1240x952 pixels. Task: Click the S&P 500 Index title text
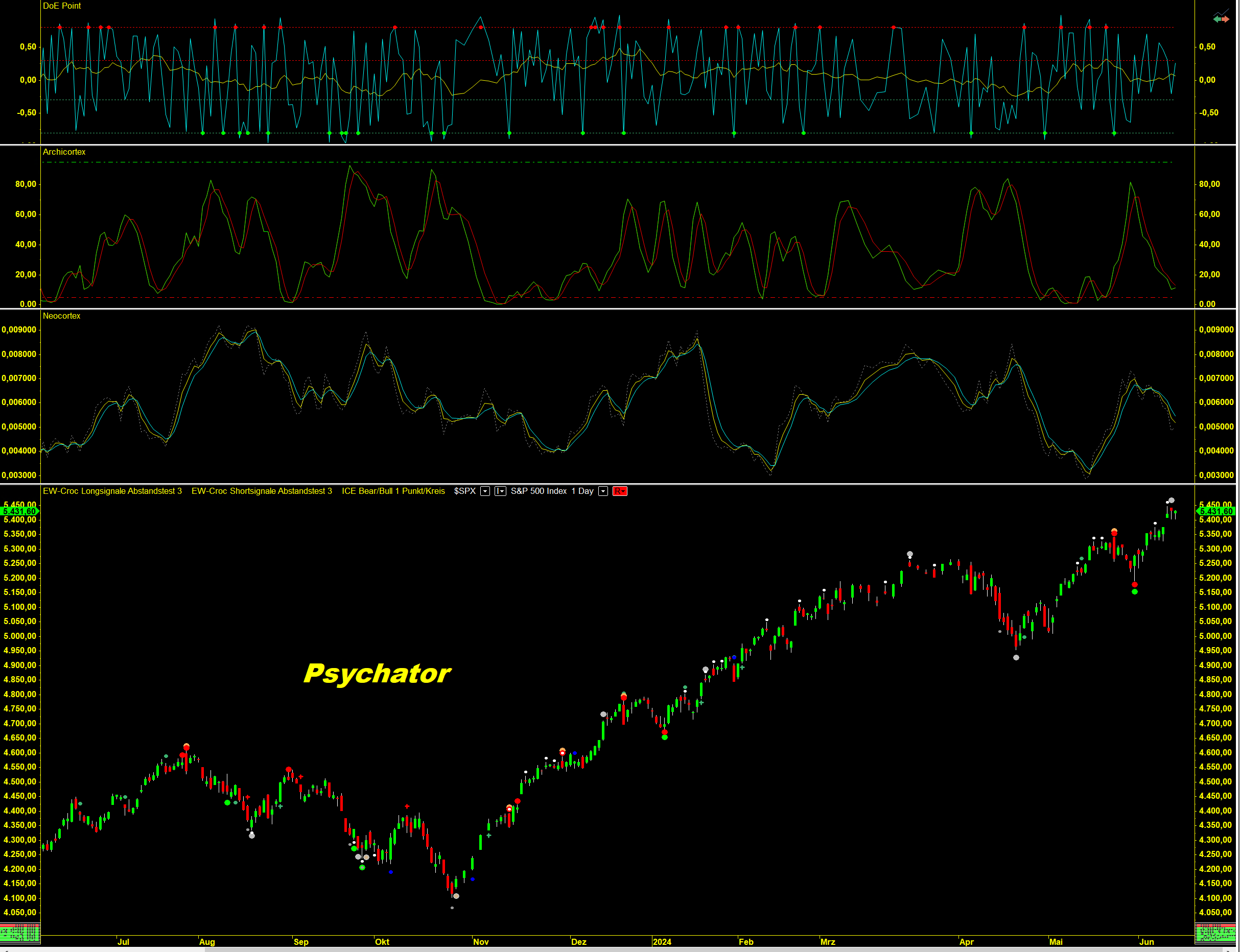click(539, 491)
